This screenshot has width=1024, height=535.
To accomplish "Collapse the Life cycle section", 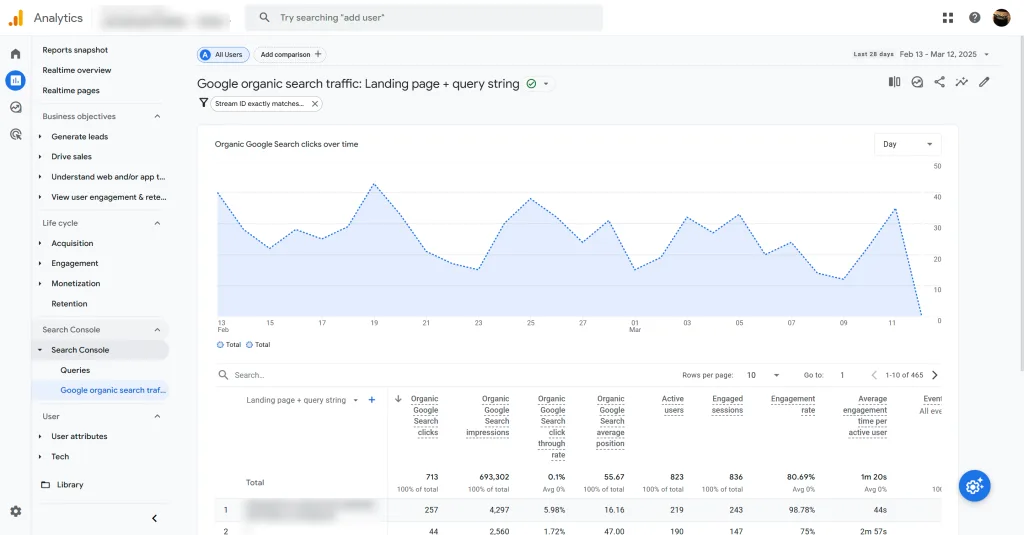I will click(x=157, y=223).
